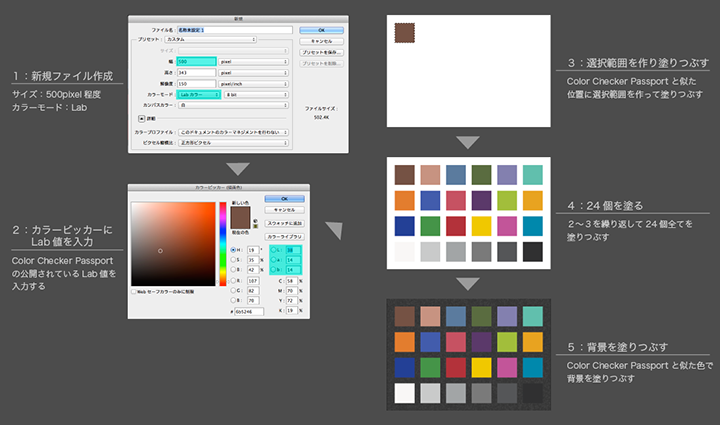Open カラーライブラリ from the Color Picker
This screenshot has width=720, height=425.
(x=285, y=236)
